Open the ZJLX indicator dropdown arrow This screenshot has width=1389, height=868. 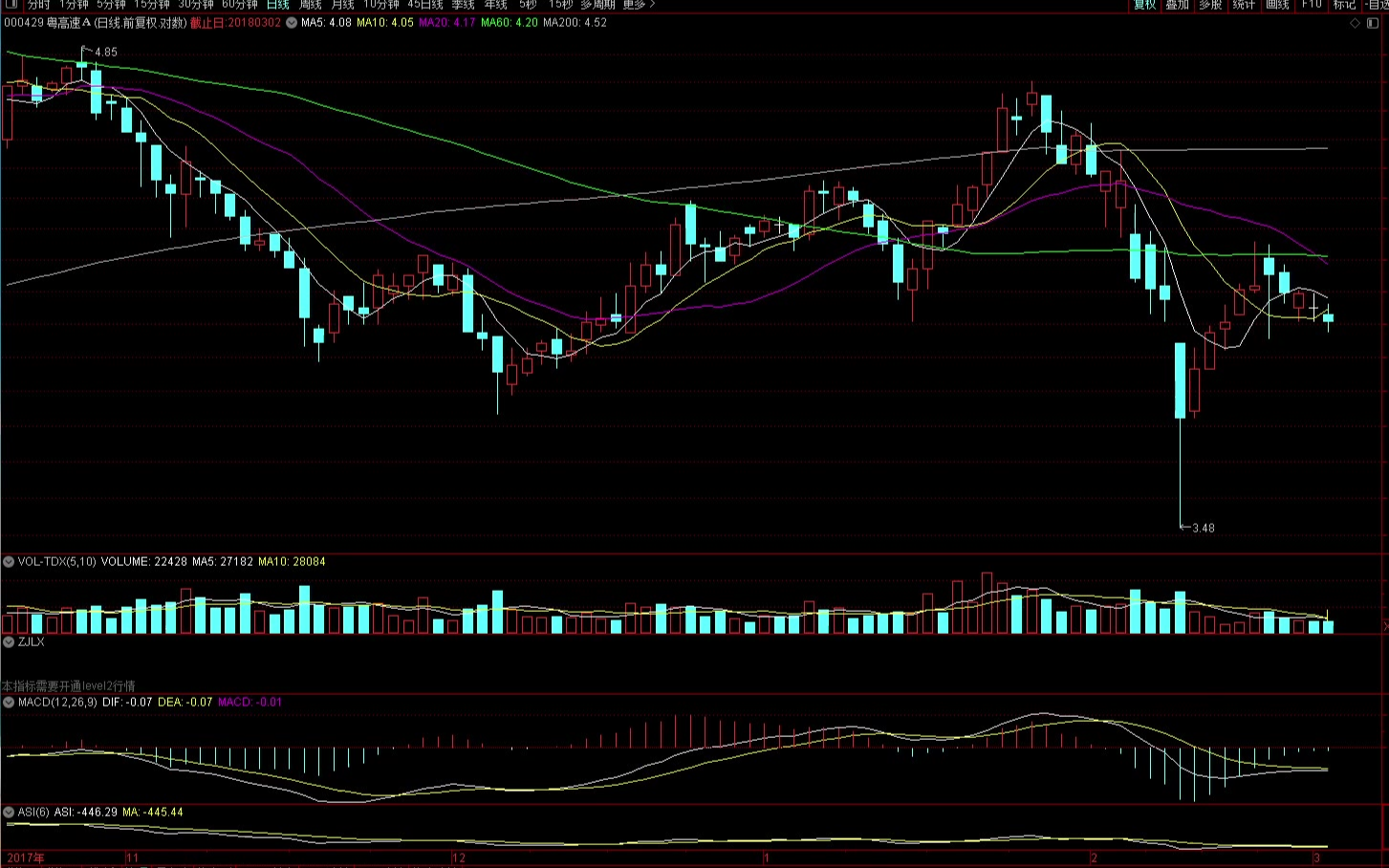click(x=9, y=641)
